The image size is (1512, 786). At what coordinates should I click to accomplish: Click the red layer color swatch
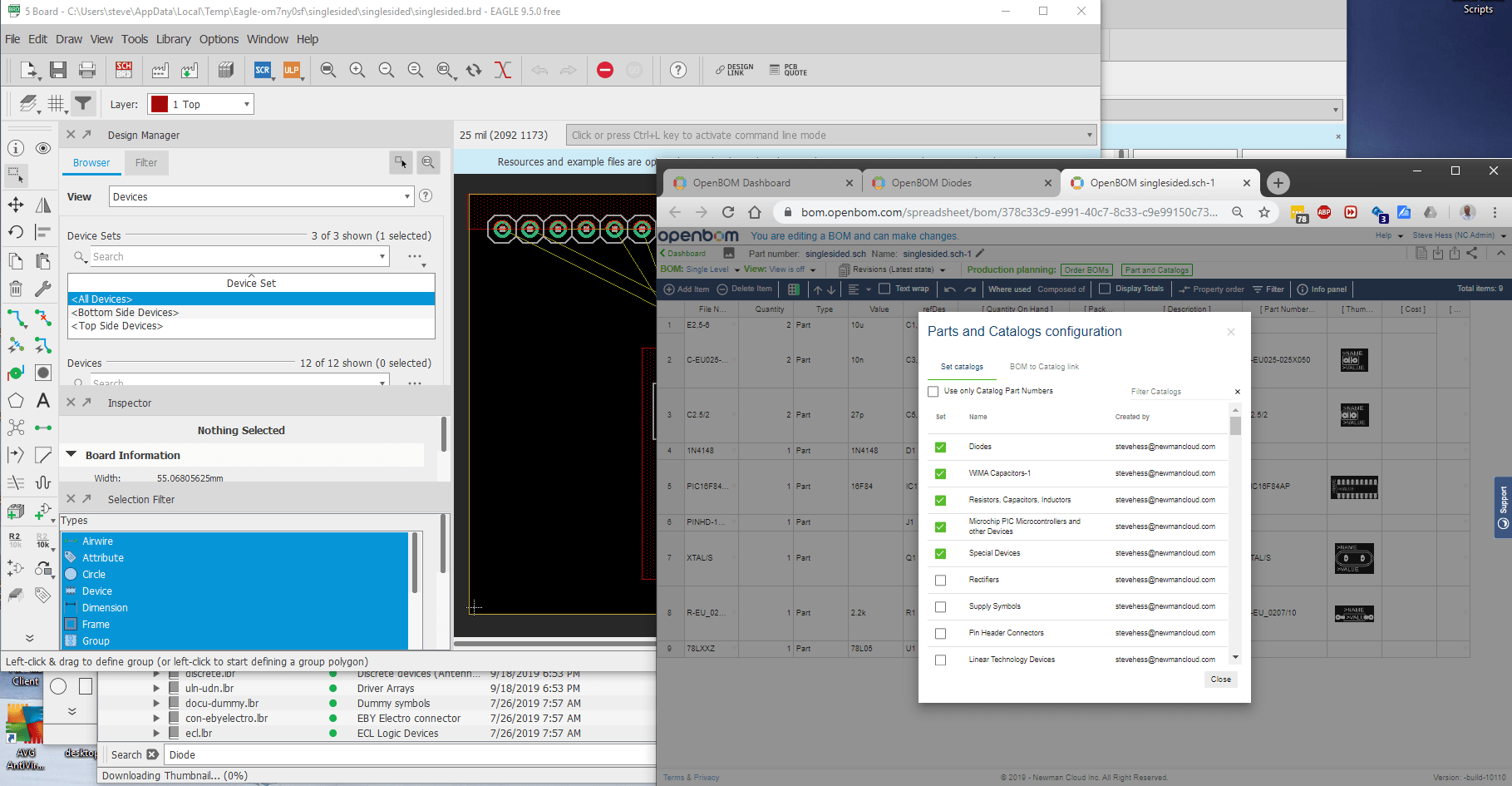160,104
